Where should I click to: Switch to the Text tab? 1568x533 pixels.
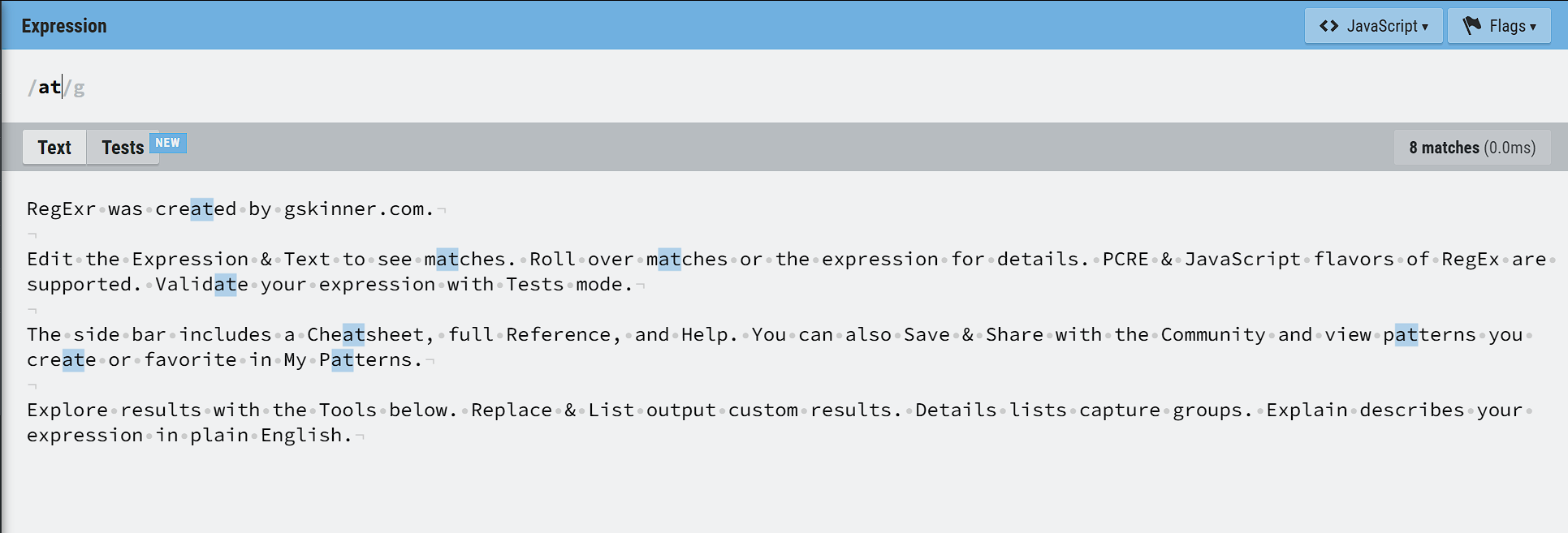54,148
